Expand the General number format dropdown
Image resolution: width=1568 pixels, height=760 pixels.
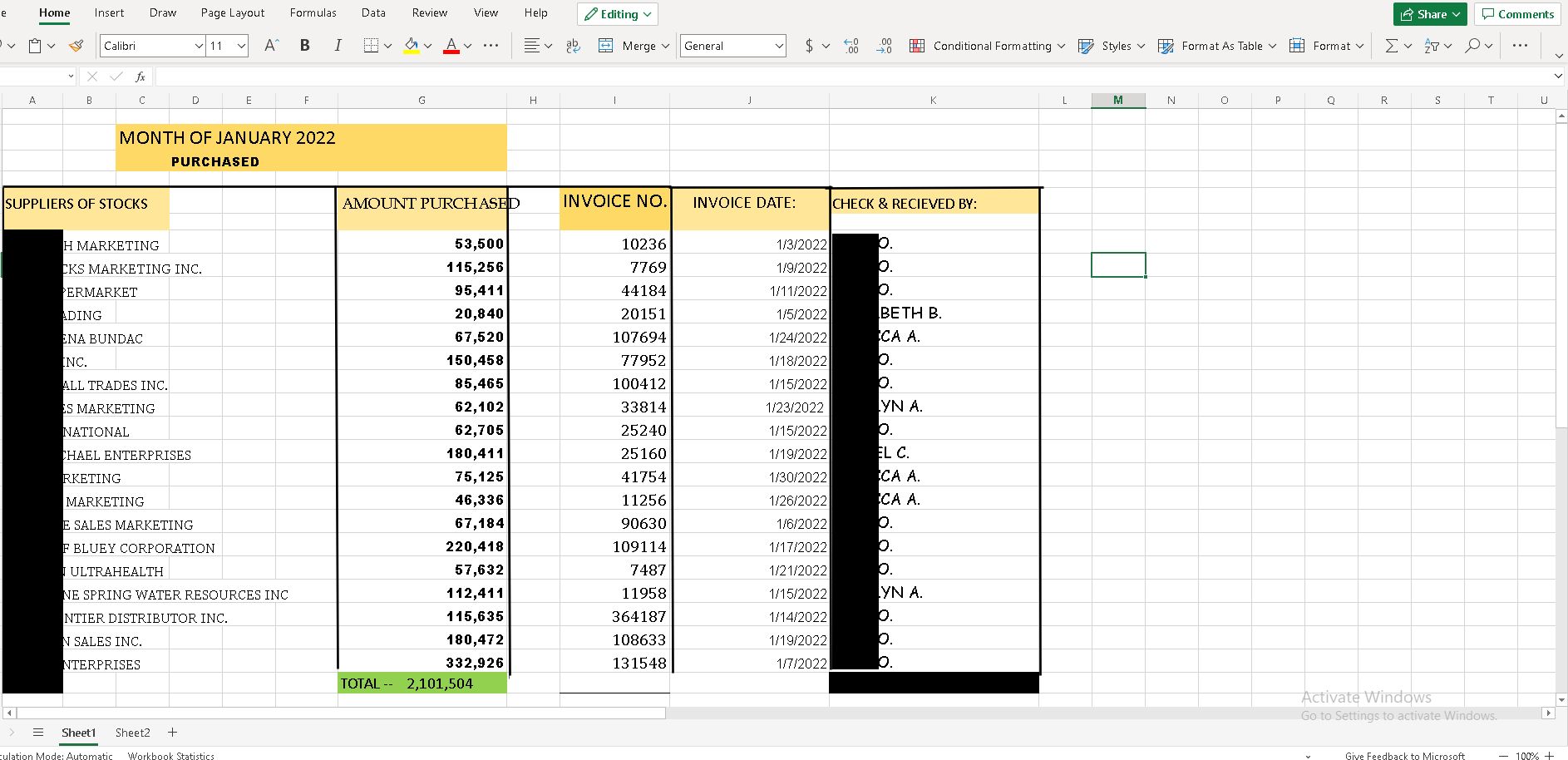pos(779,46)
